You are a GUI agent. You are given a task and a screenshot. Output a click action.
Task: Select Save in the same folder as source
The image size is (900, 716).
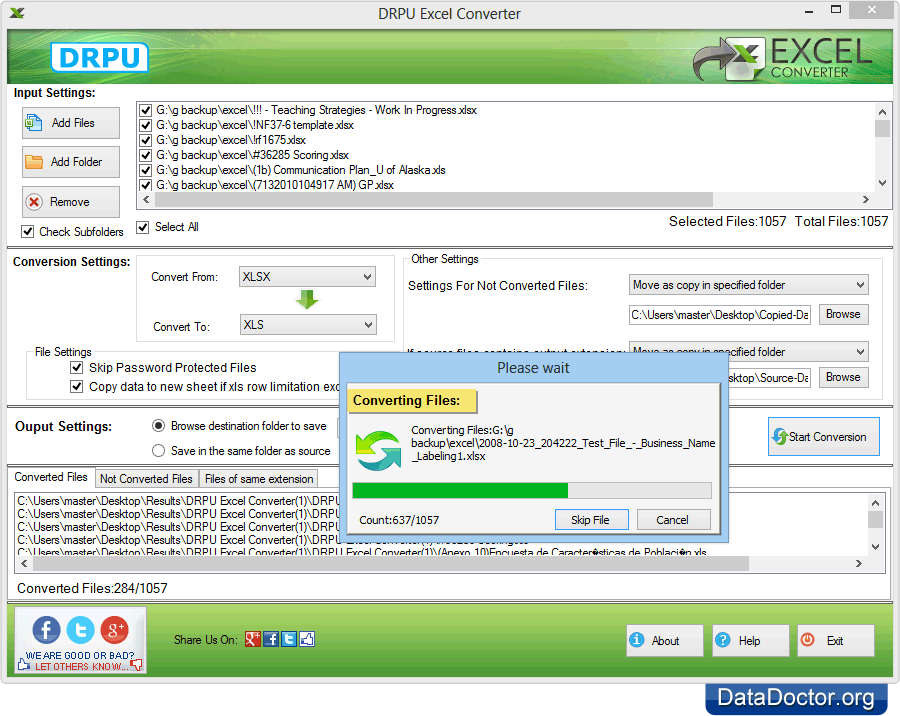(x=158, y=451)
